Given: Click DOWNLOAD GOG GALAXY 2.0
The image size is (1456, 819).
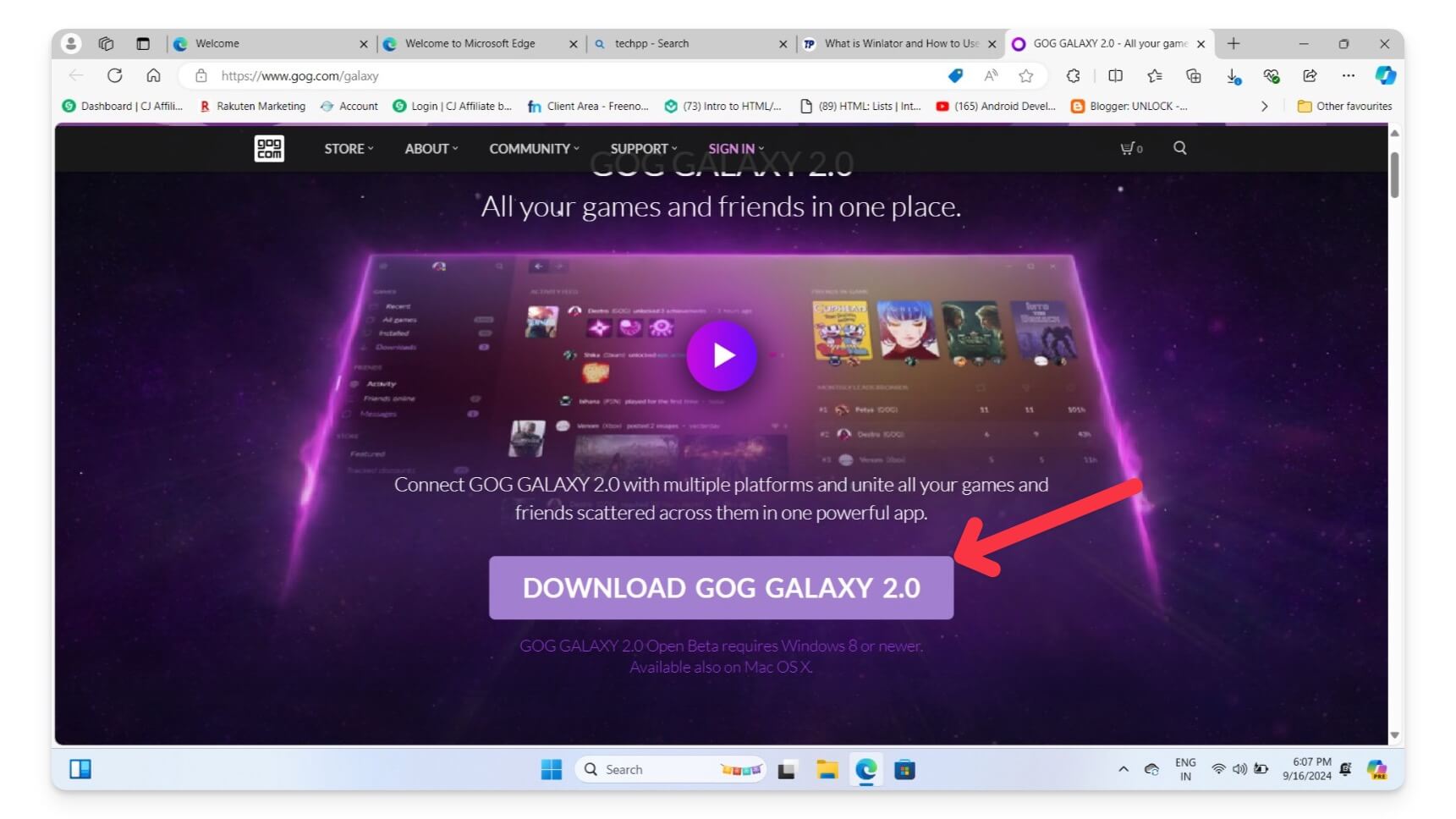Looking at the screenshot, I should tap(721, 587).
